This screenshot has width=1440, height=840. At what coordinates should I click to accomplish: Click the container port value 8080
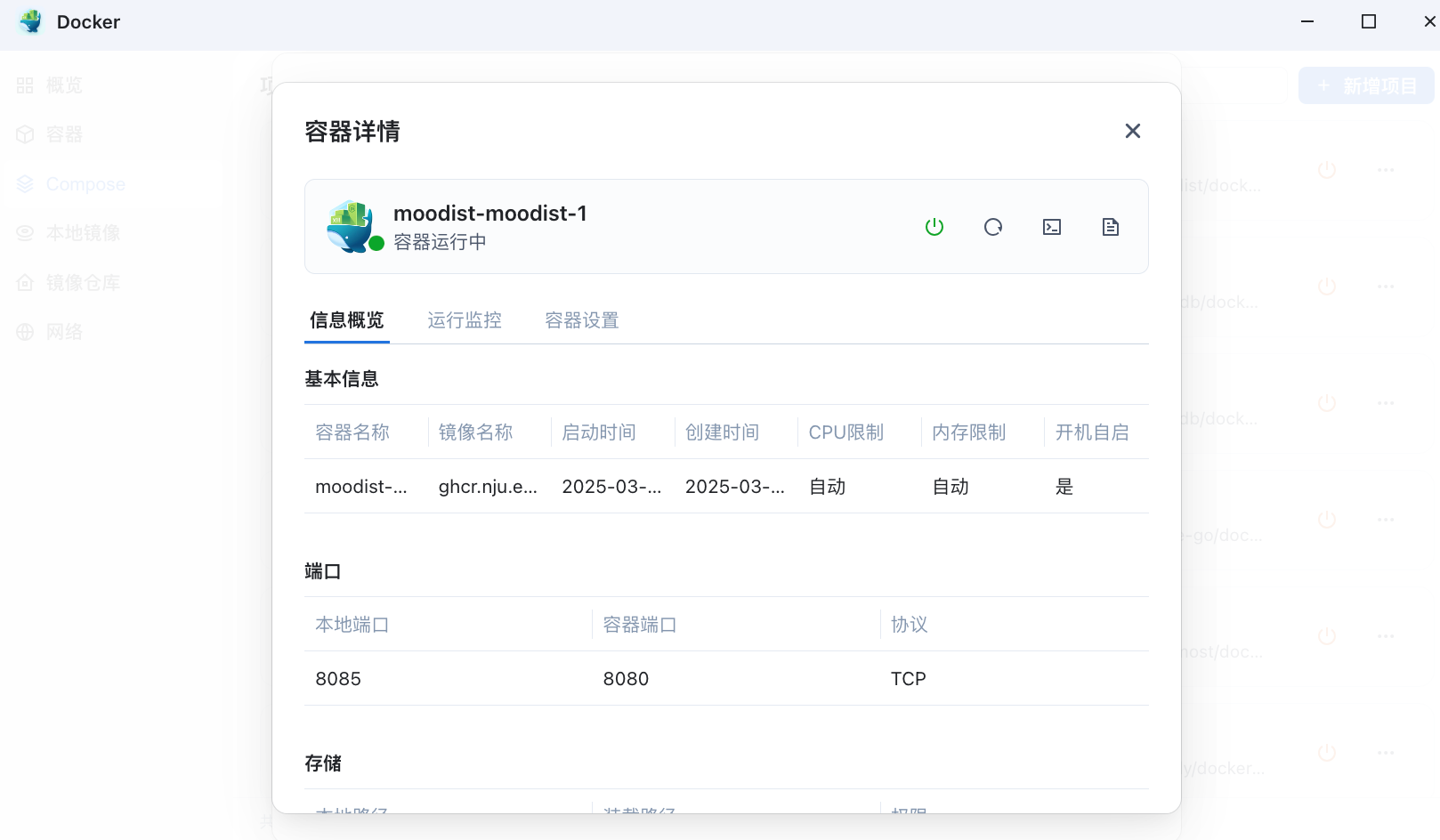point(626,679)
